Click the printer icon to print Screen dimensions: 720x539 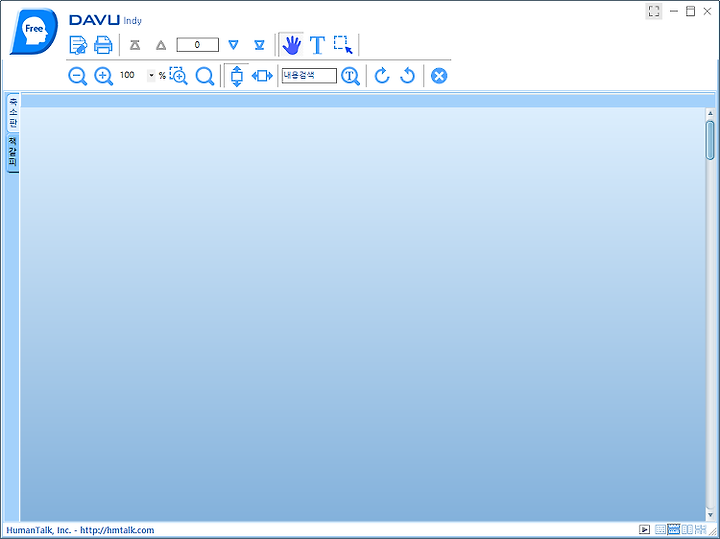coord(103,45)
